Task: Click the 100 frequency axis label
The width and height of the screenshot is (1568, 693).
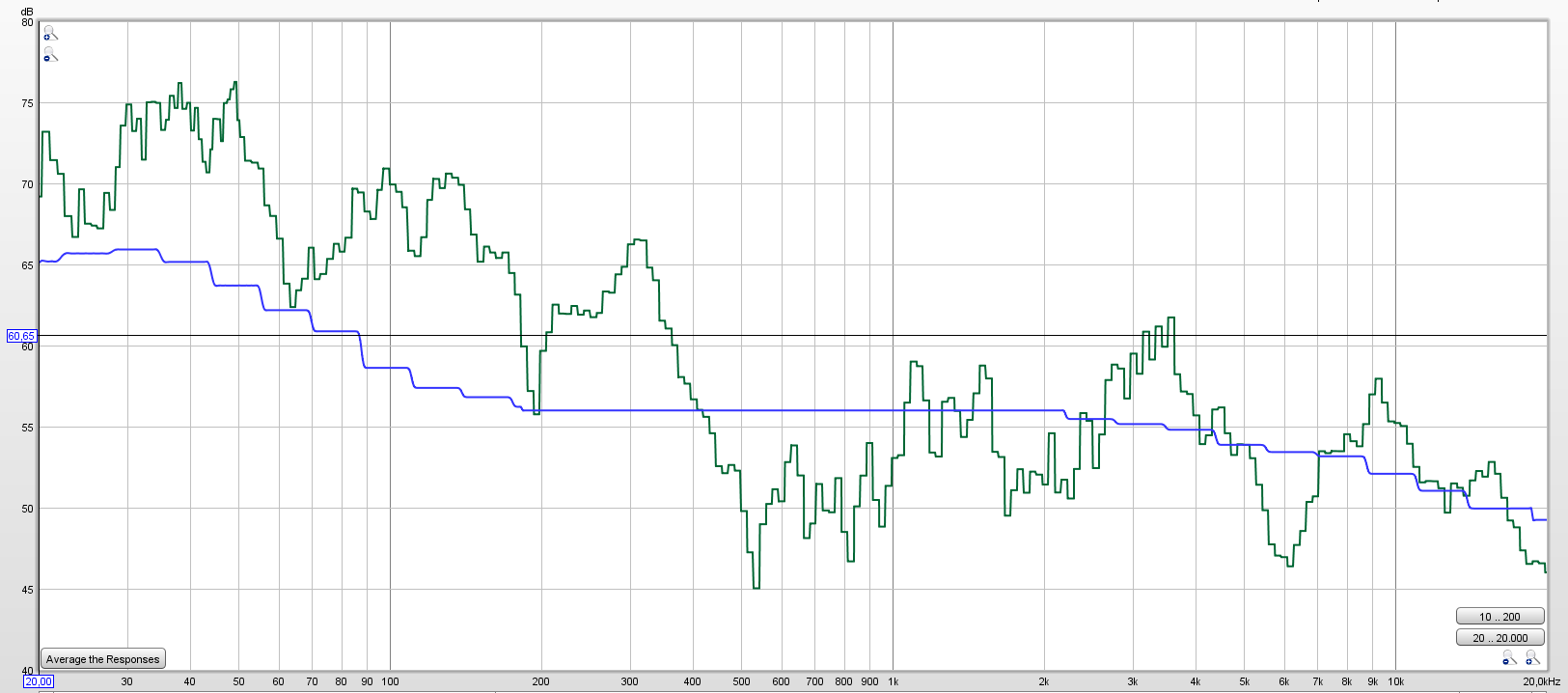Action: click(390, 681)
